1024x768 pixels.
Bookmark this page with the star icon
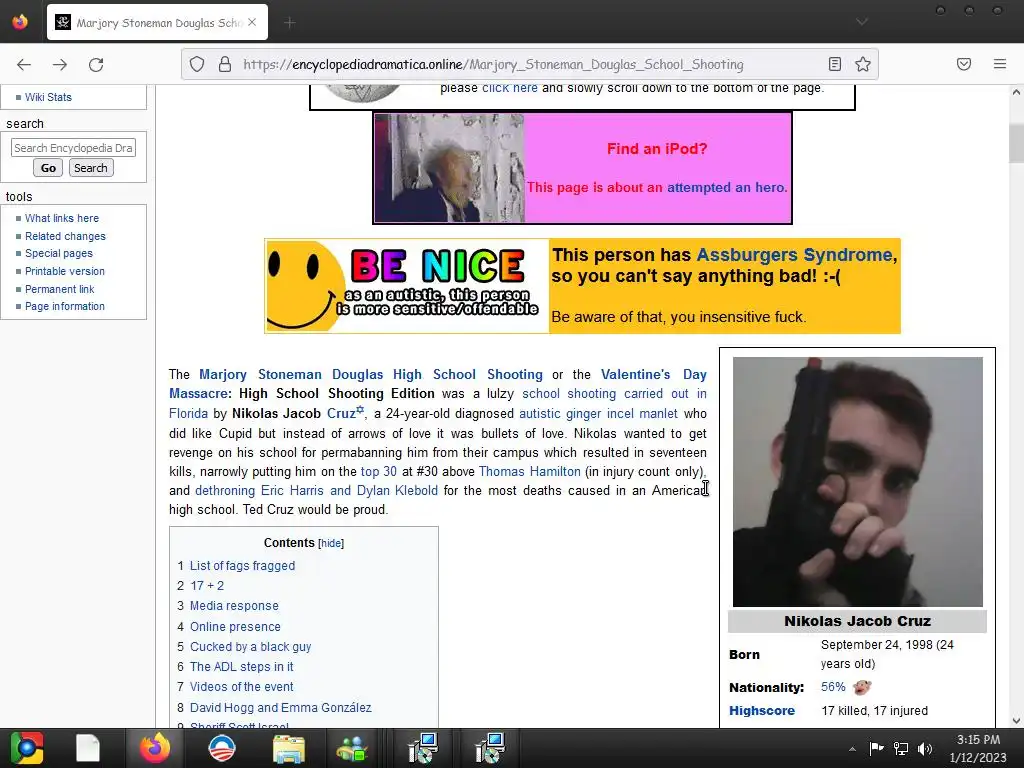point(863,64)
